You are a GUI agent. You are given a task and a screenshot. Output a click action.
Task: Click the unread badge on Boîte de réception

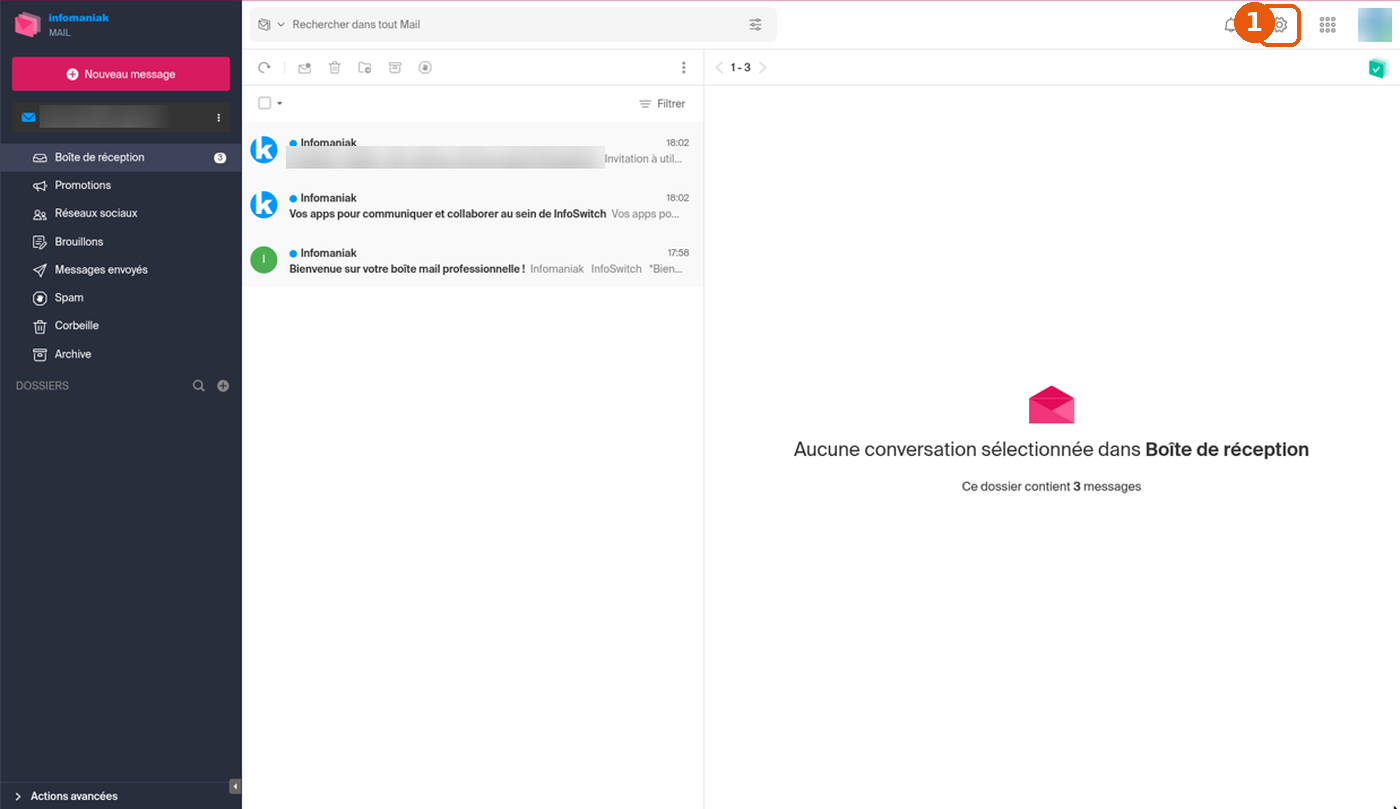(220, 158)
